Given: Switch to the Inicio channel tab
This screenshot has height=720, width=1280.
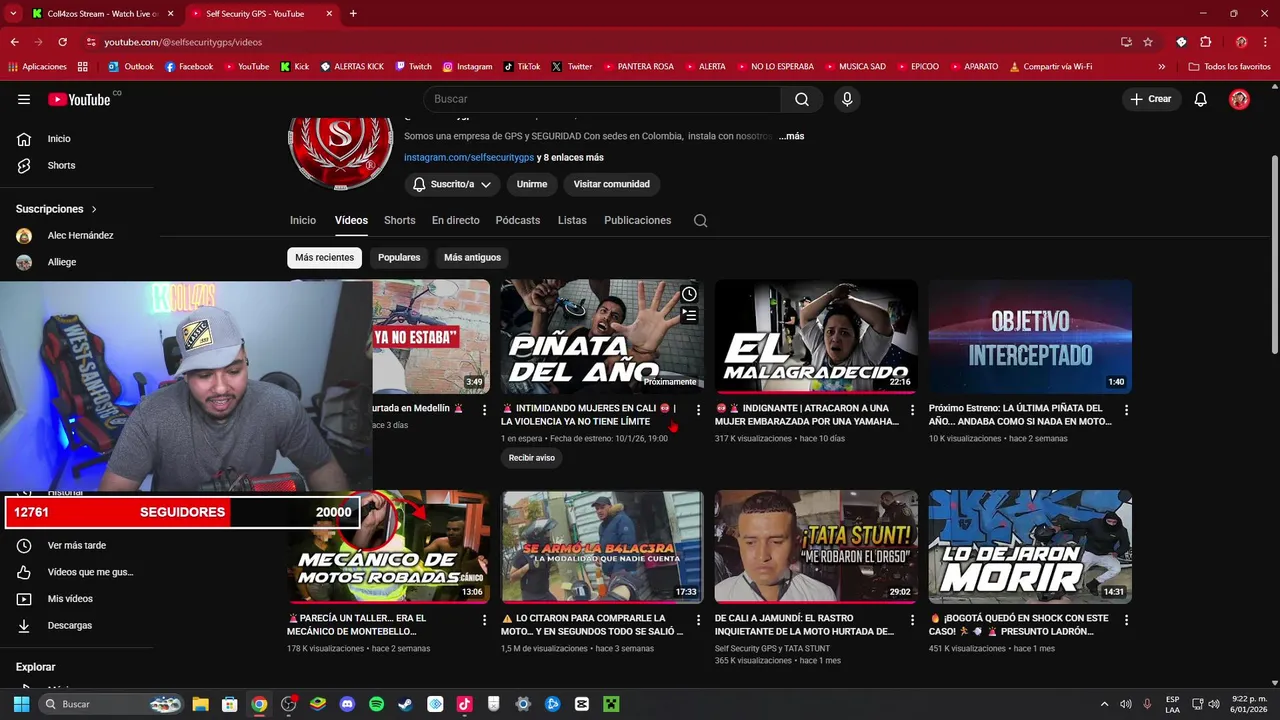Looking at the screenshot, I should click(x=303, y=220).
